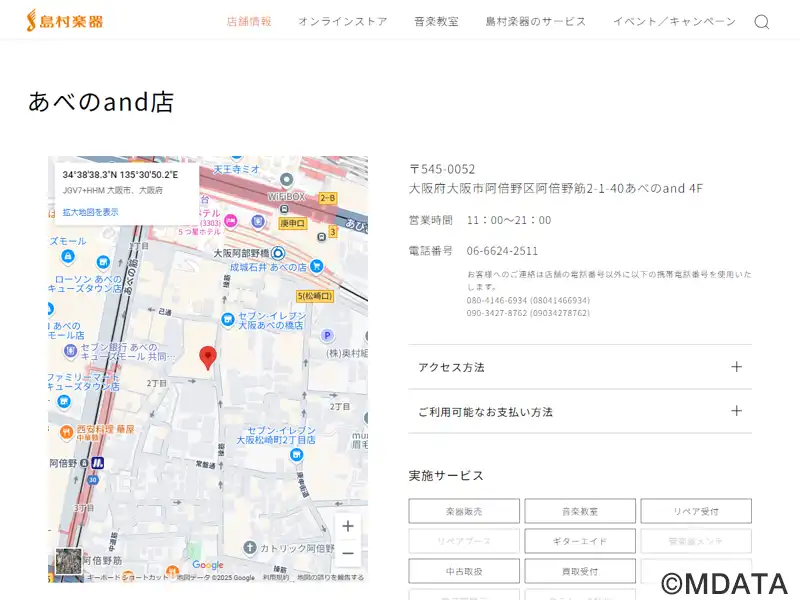Select the 阿倍野 subway station icon
The height and width of the screenshot is (600, 800).
[x=97, y=463]
